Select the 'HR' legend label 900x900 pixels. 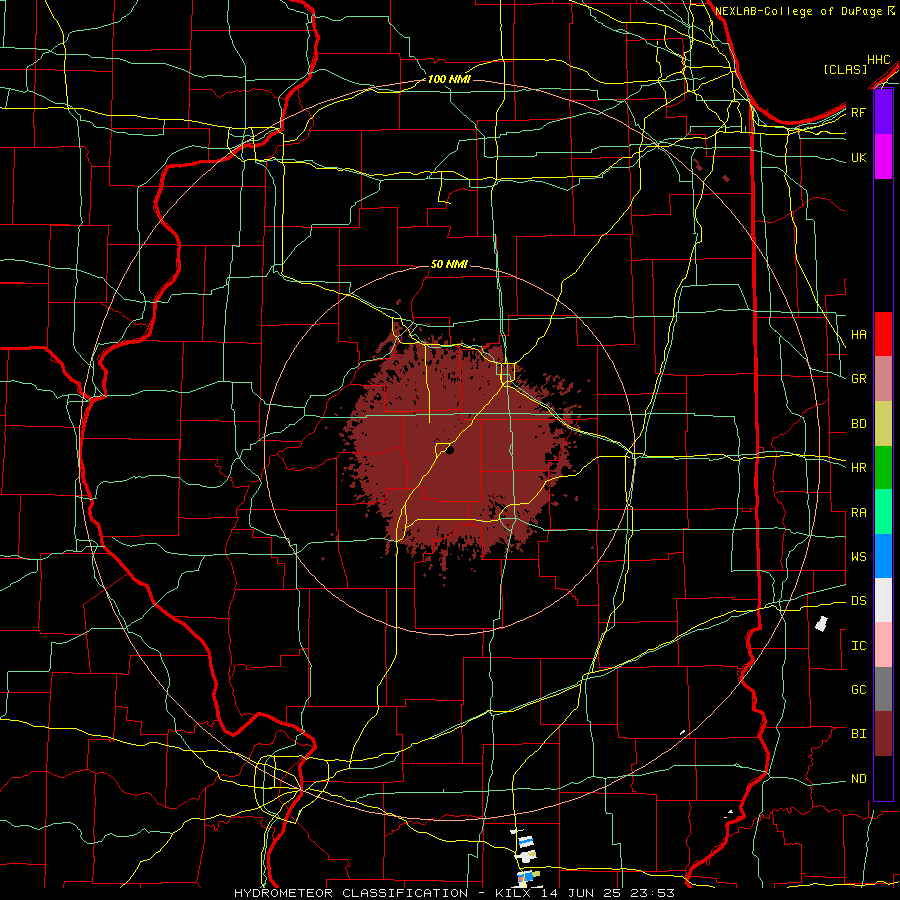[859, 468]
